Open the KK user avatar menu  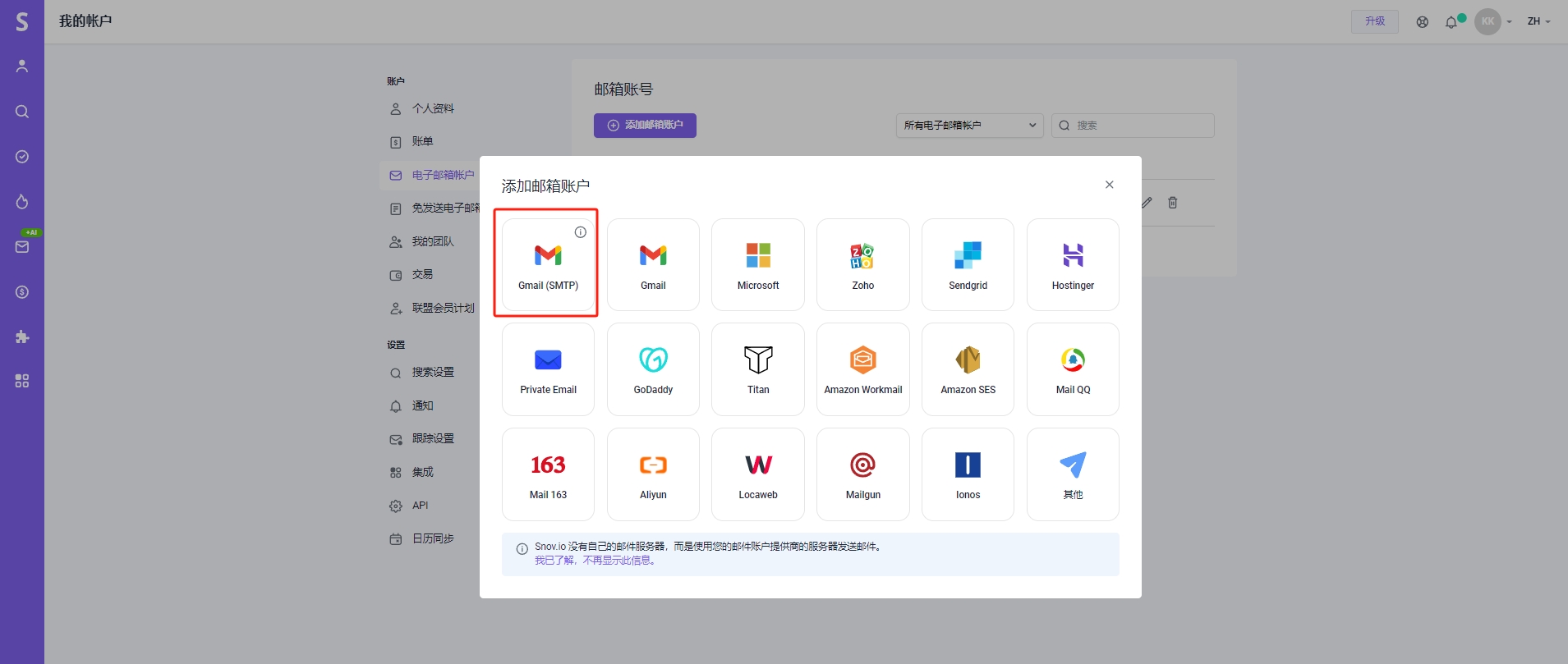pyautogui.click(x=1488, y=21)
